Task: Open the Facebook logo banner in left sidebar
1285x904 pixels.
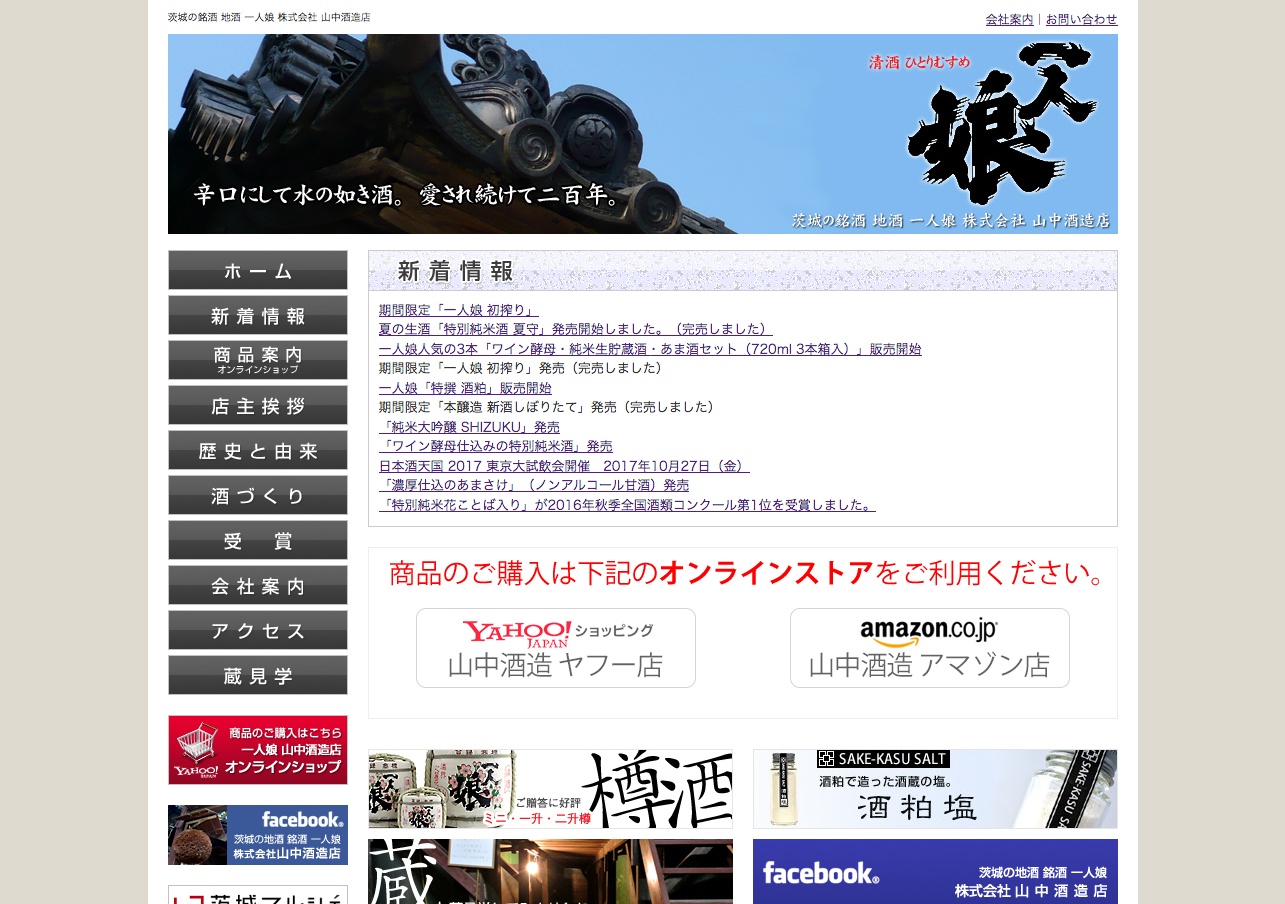Action: [x=257, y=835]
